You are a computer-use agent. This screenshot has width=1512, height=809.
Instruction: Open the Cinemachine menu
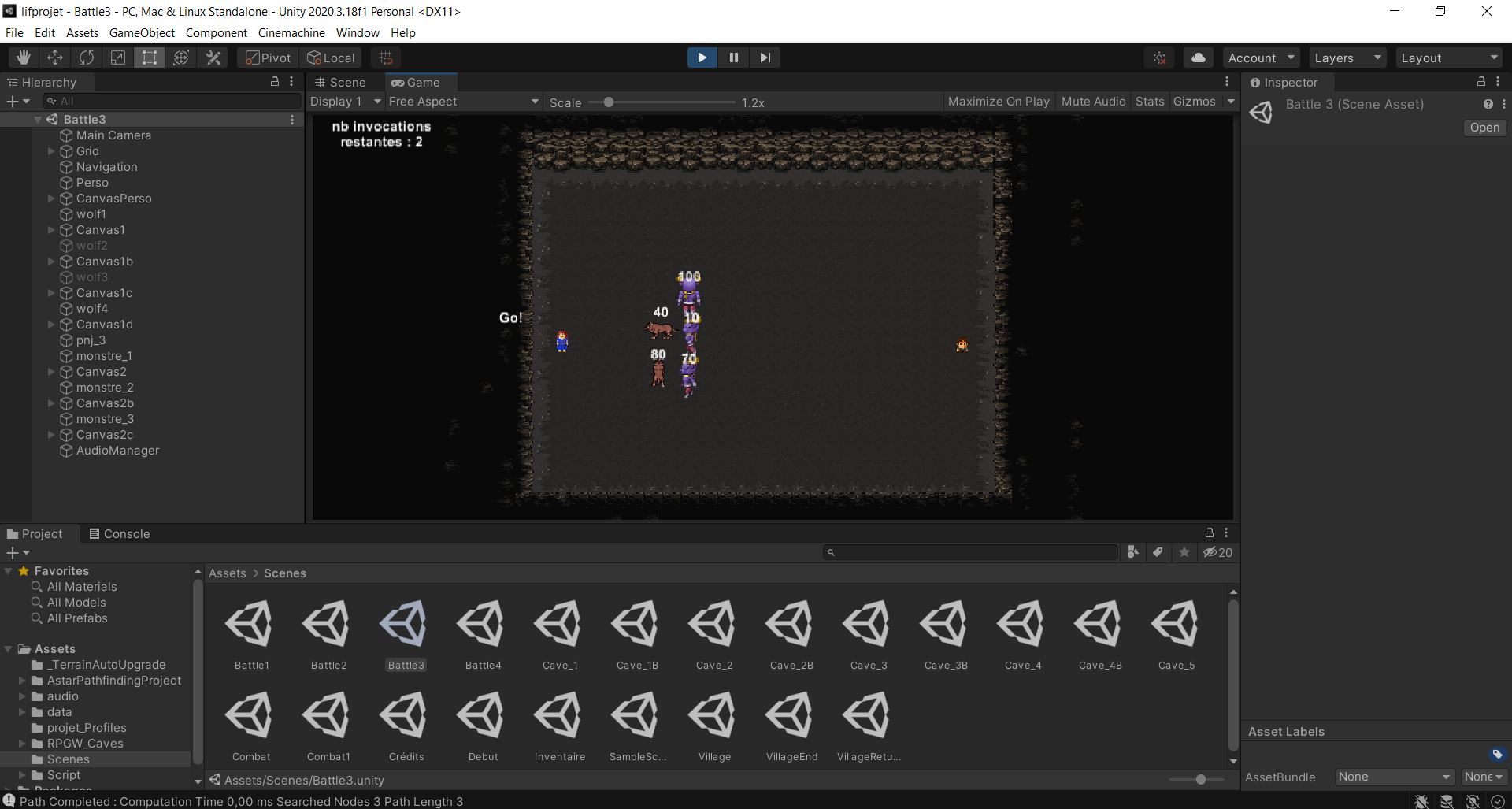point(291,33)
